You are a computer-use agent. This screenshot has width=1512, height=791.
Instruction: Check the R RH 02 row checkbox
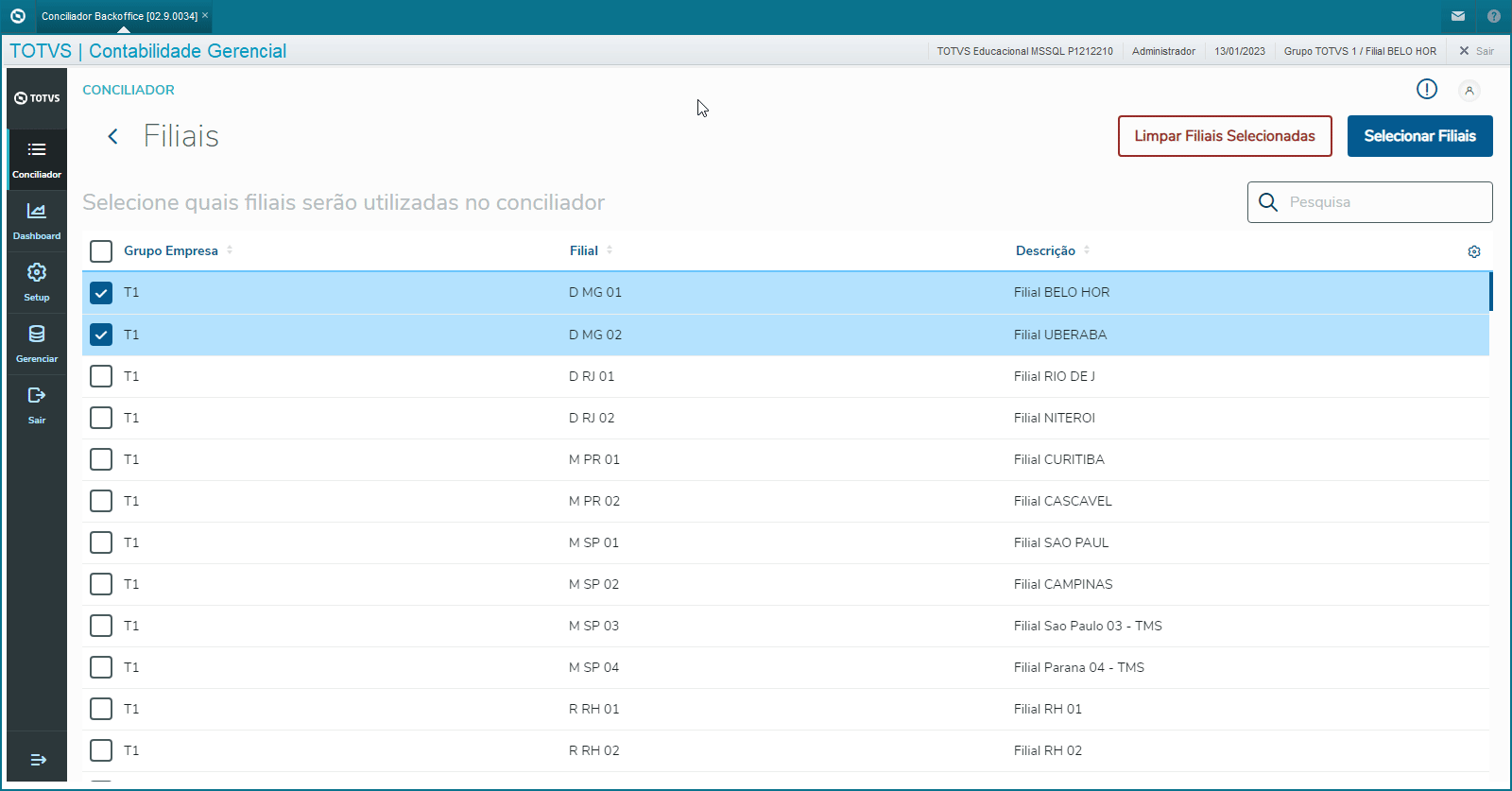click(x=101, y=750)
